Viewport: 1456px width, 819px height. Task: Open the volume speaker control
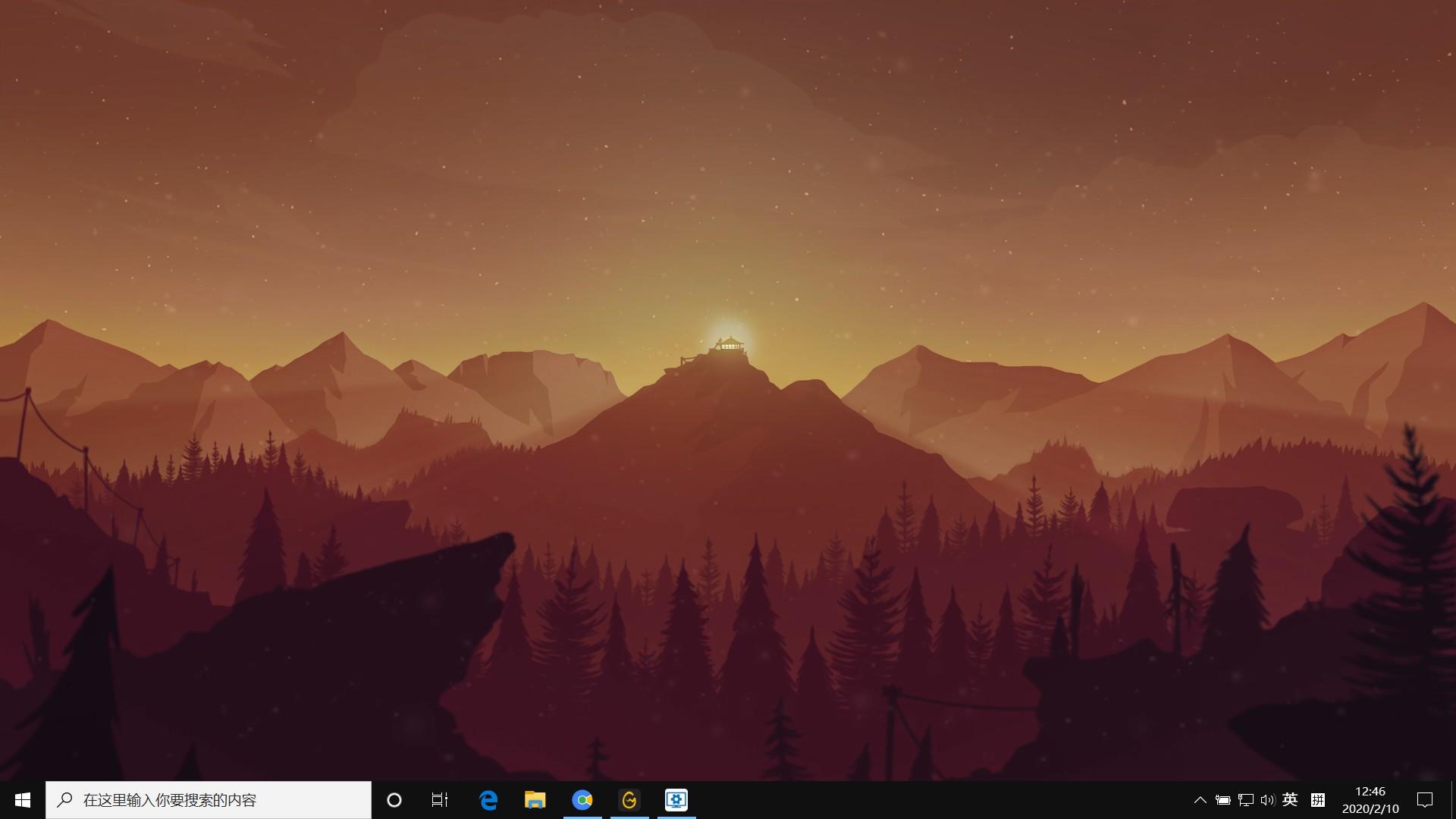point(1267,800)
